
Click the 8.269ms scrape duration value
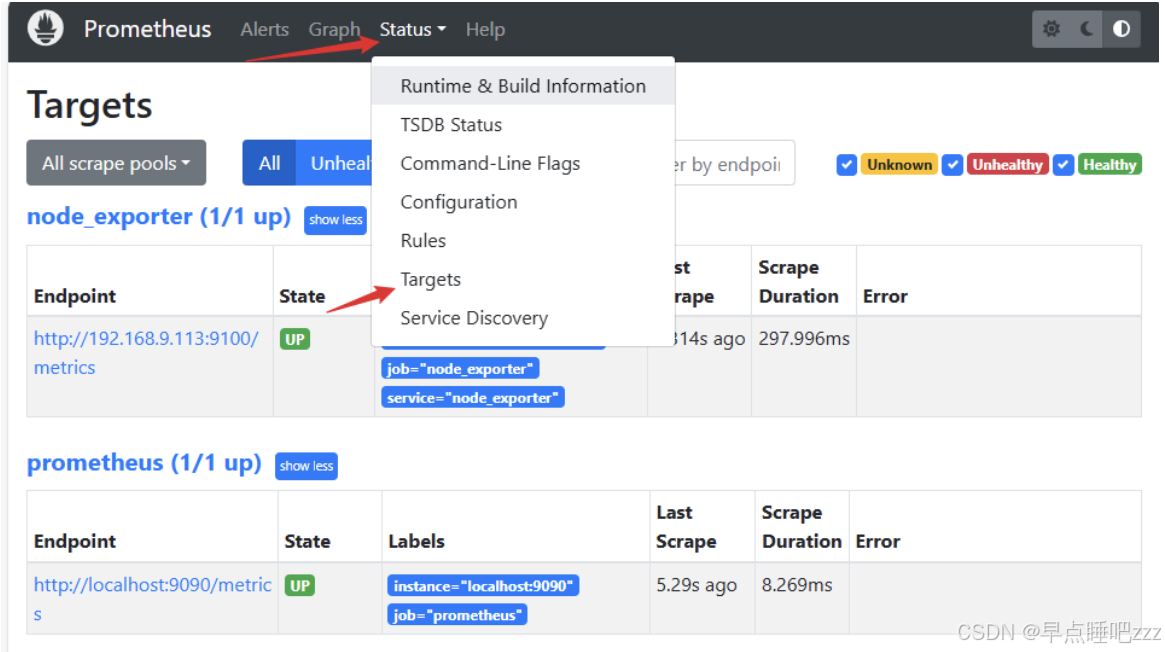796,585
